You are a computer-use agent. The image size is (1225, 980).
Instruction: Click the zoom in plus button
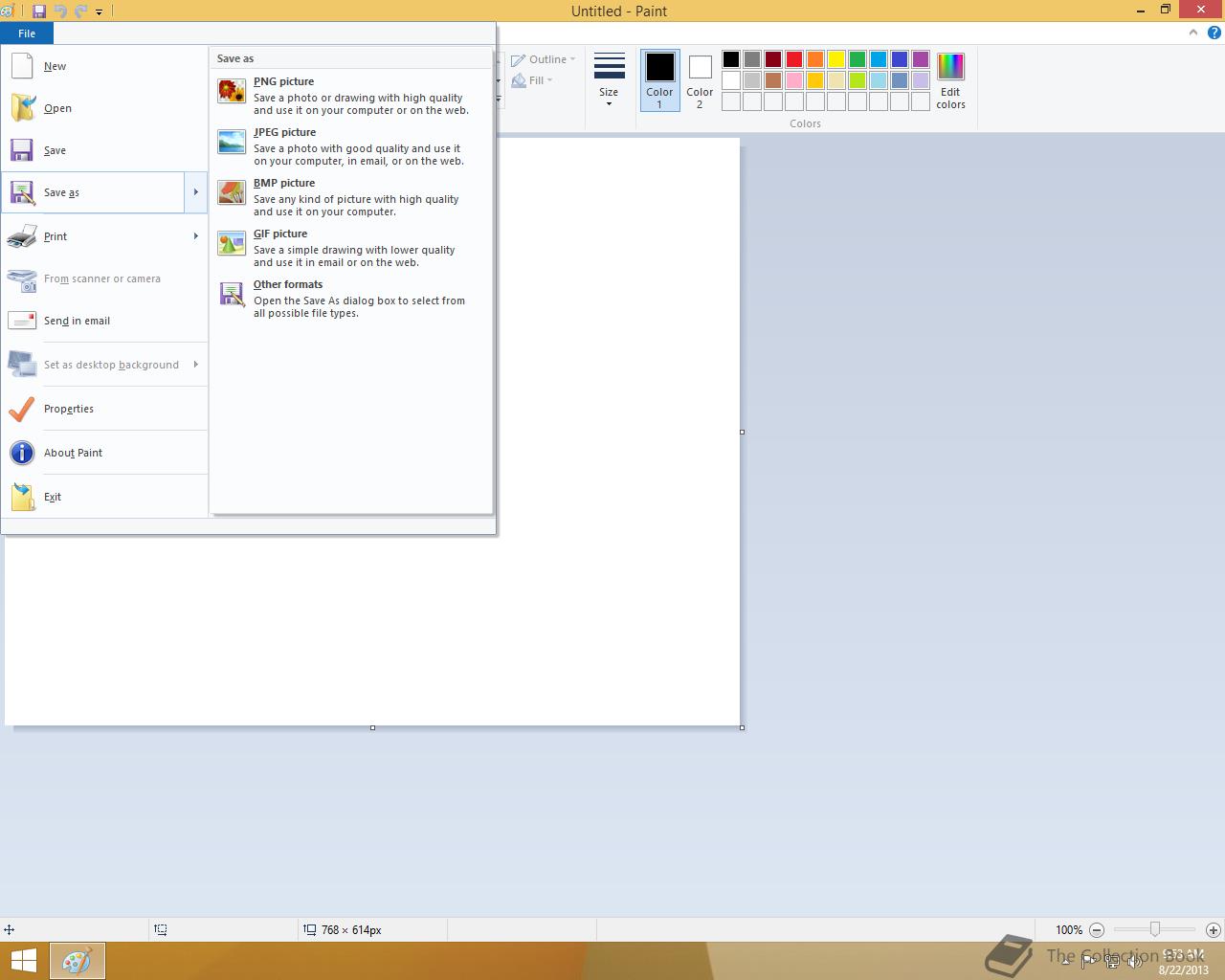(1213, 929)
